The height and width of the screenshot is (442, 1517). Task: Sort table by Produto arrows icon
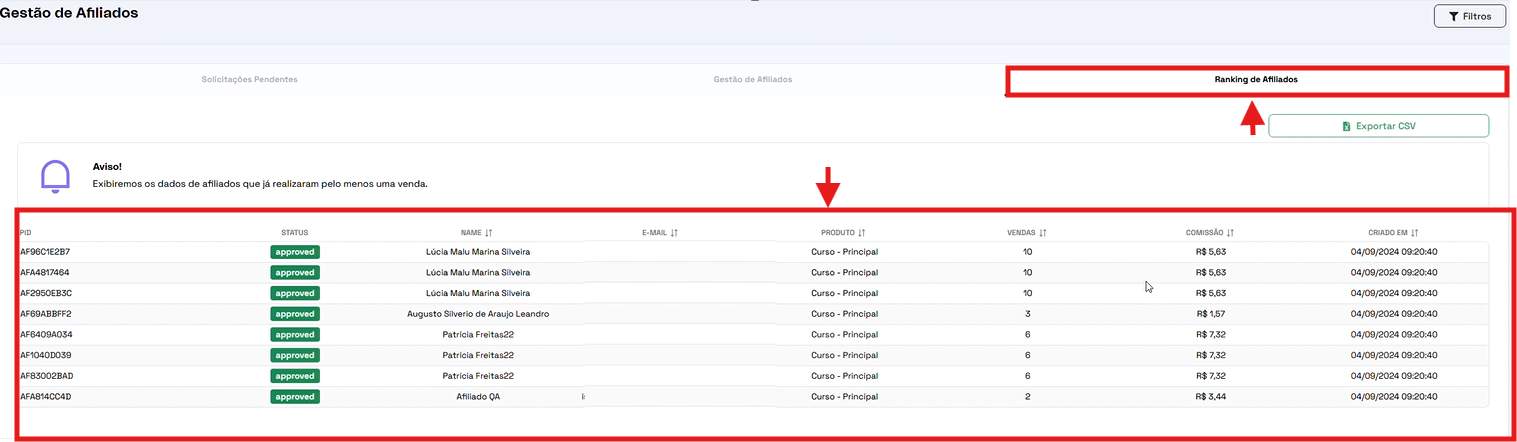coord(861,233)
